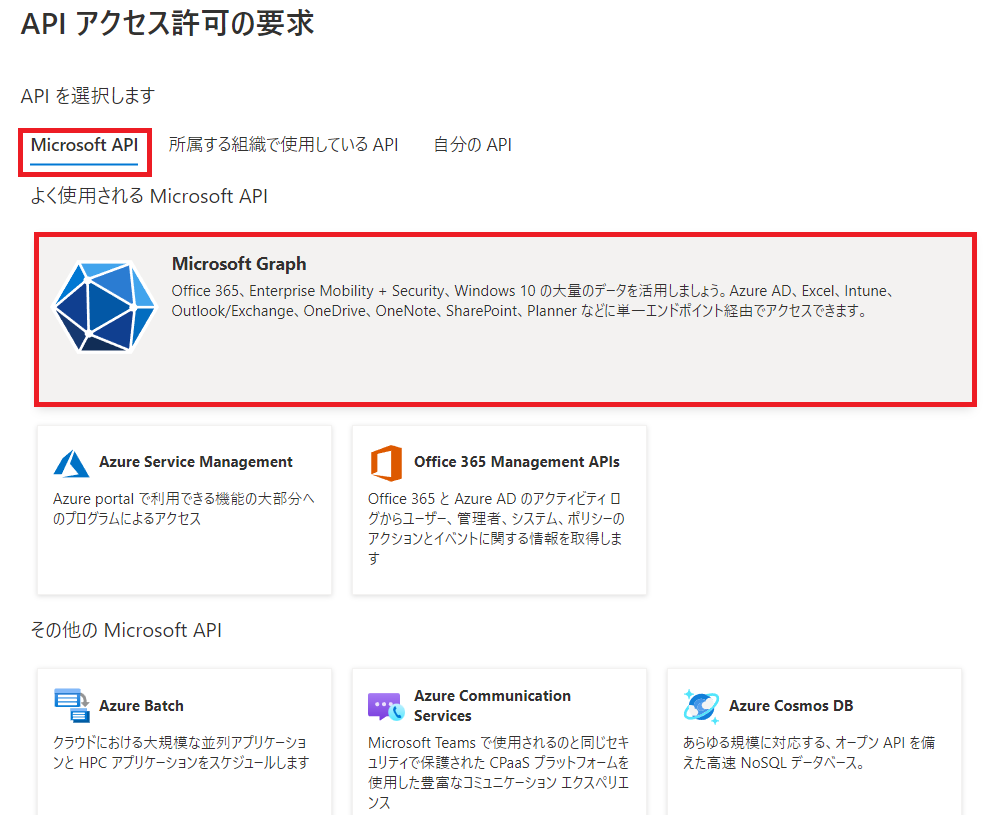Click the 'API アクセス許可の要求' heading

[167, 23]
